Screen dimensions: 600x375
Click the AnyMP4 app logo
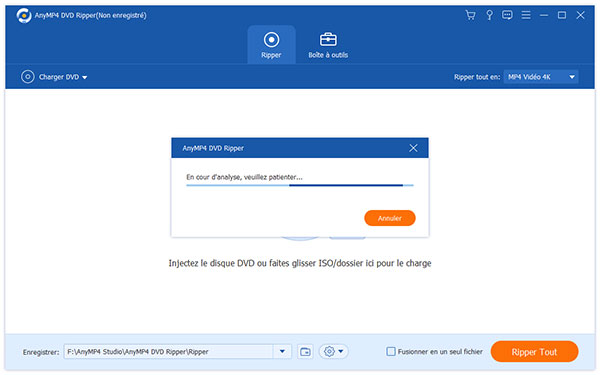24,16
